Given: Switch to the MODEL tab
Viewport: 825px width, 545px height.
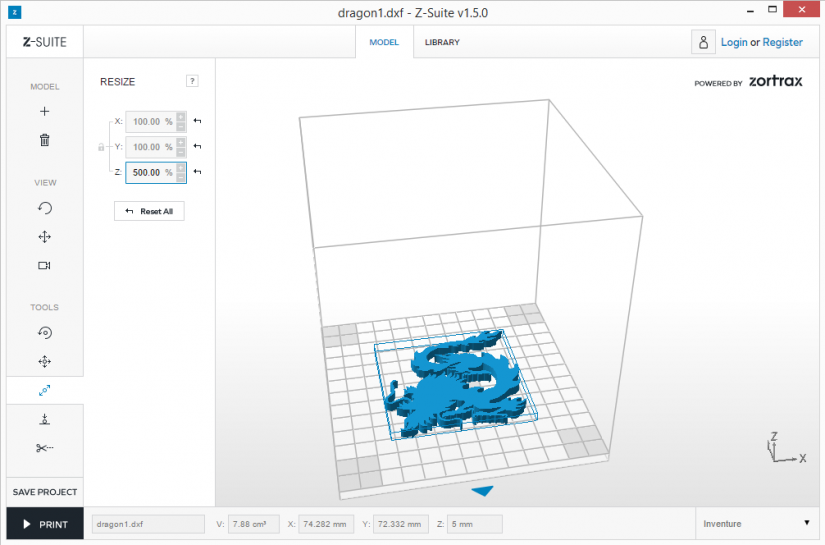Looking at the screenshot, I should [384, 42].
